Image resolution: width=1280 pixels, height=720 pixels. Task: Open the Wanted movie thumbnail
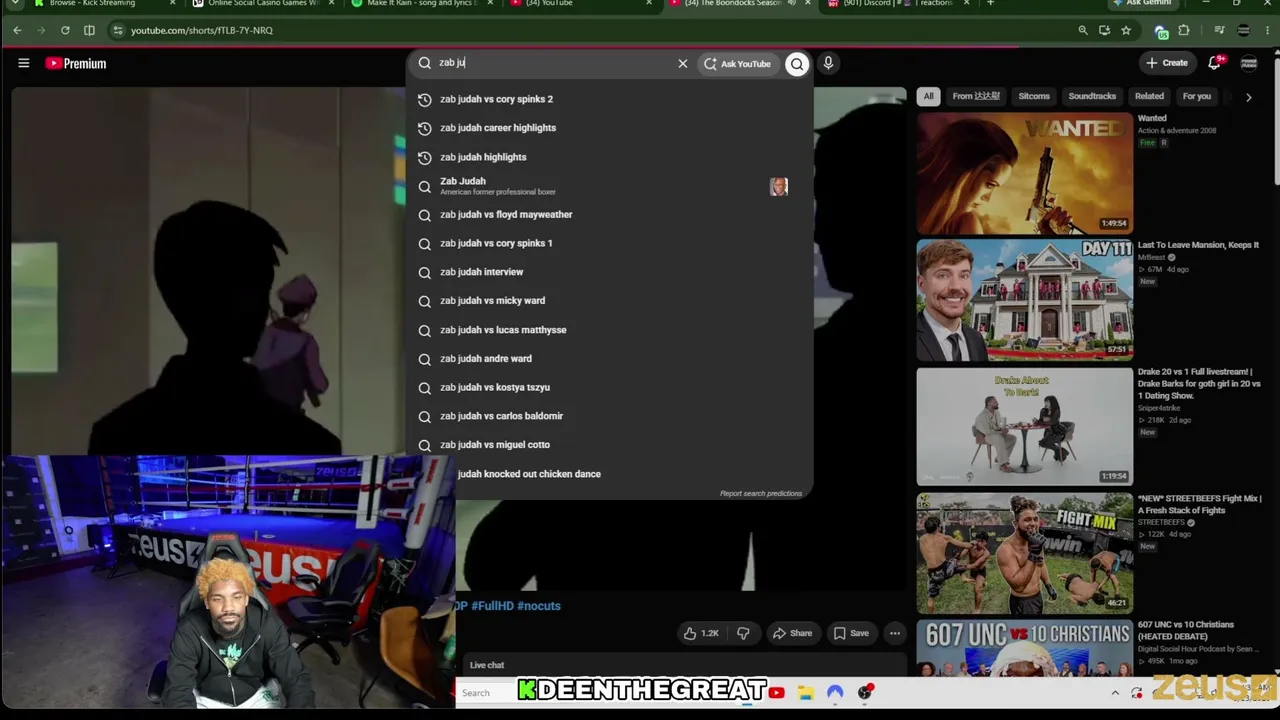pyautogui.click(x=1025, y=173)
